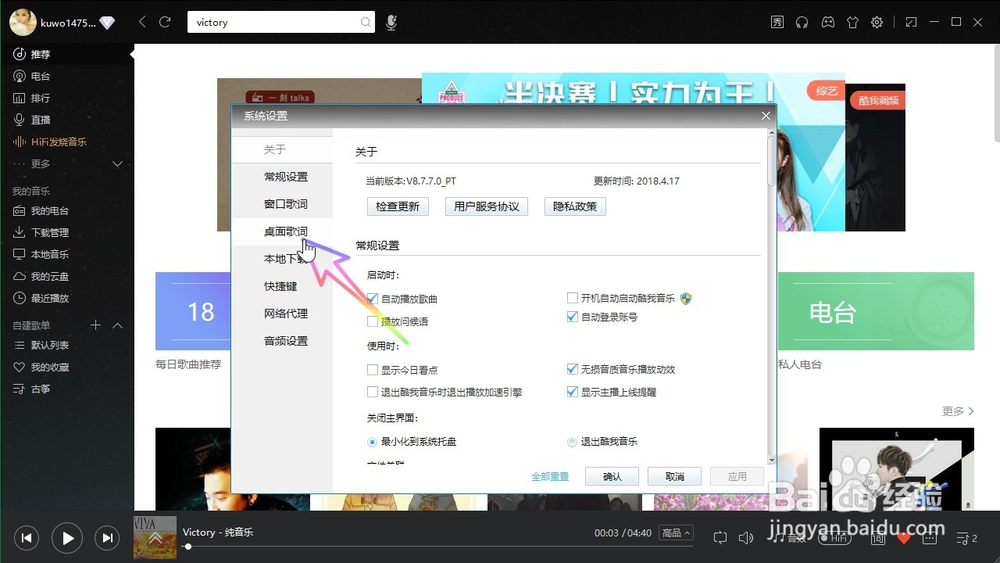This screenshot has height=563, width=1000.
Task: Enable 开机自动启动酷我音乐 checkbox
Action: (572, 298)
